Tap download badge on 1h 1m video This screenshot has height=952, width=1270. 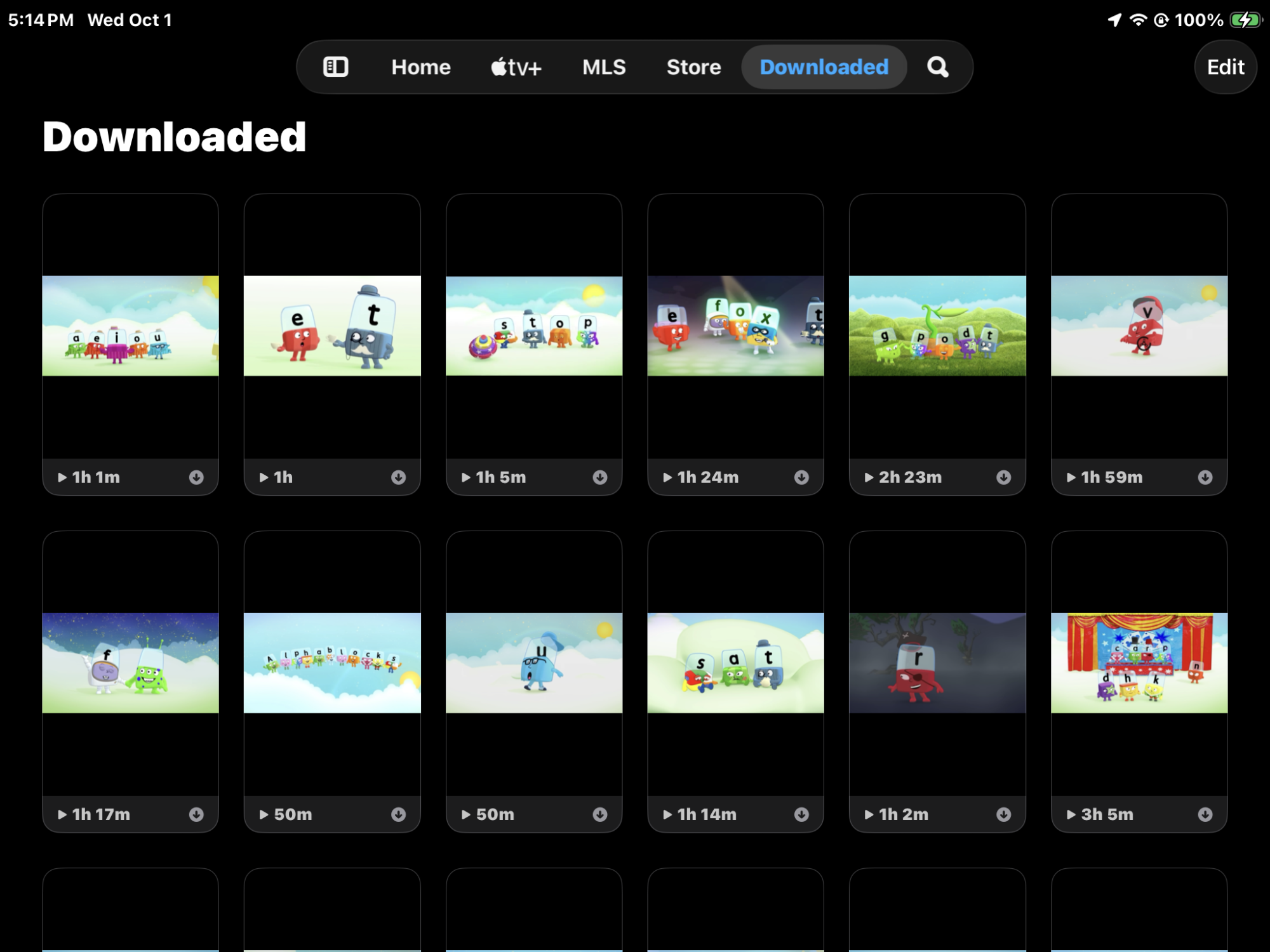(196, 477)
